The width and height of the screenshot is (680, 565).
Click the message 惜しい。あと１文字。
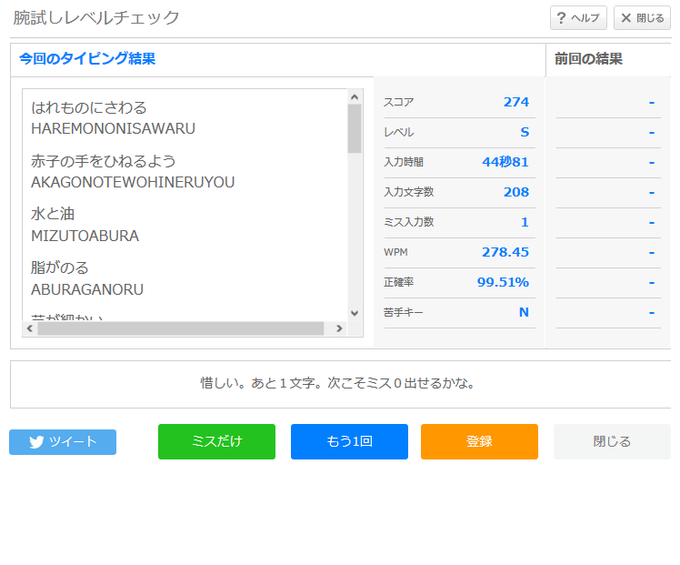coord(261,383)
